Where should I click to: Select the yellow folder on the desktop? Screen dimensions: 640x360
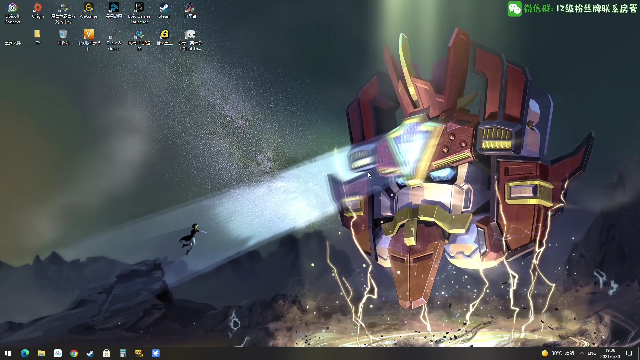(x=38, y=36)
